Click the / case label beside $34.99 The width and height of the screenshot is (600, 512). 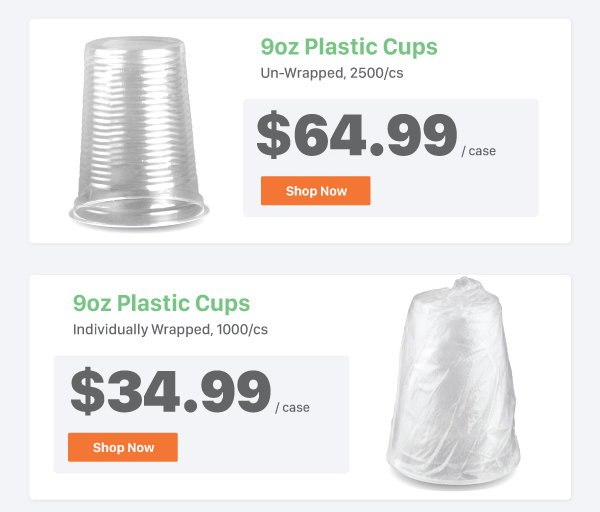click(292, 408)
